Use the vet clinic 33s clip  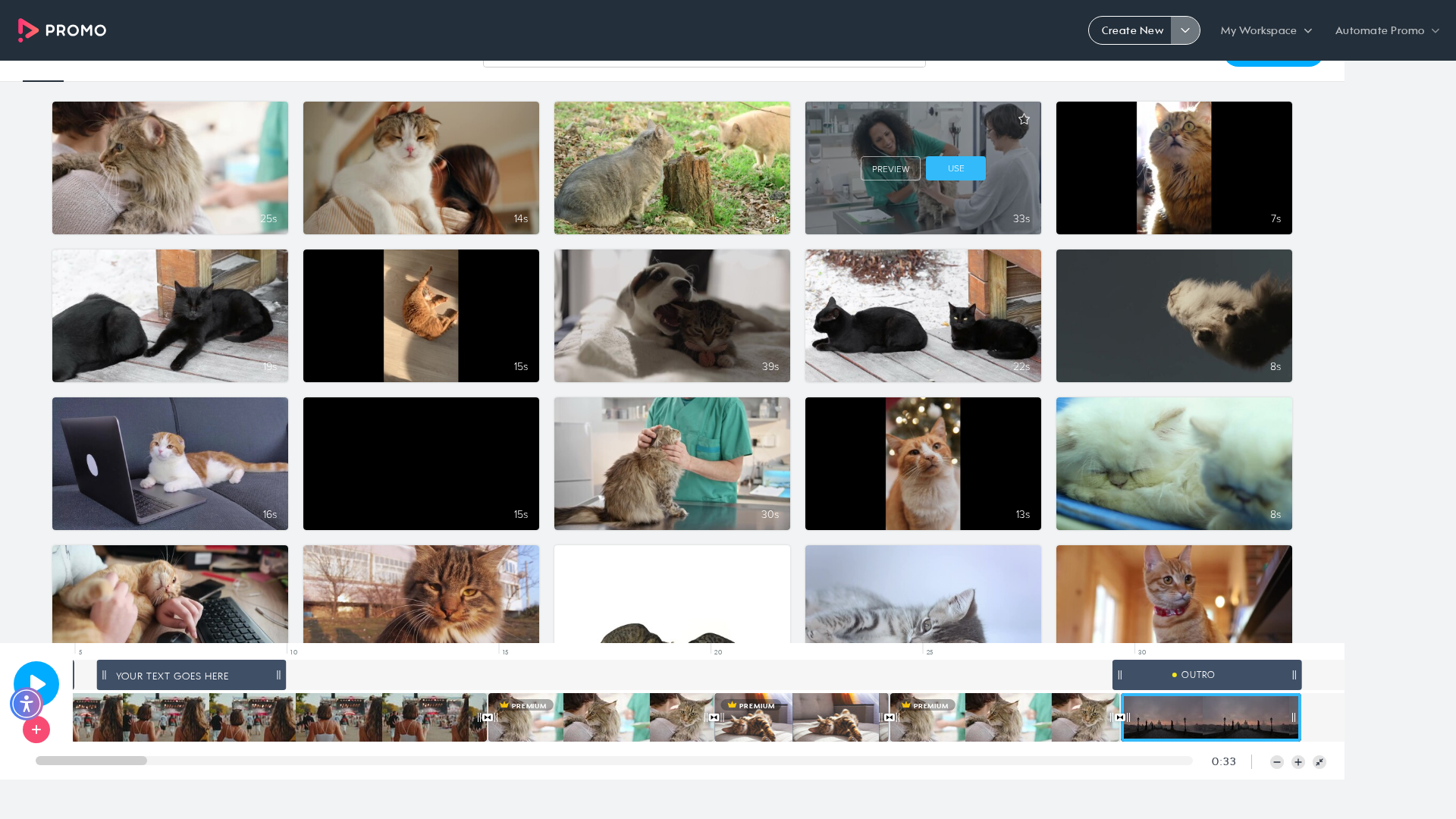[x=955, y=168]
